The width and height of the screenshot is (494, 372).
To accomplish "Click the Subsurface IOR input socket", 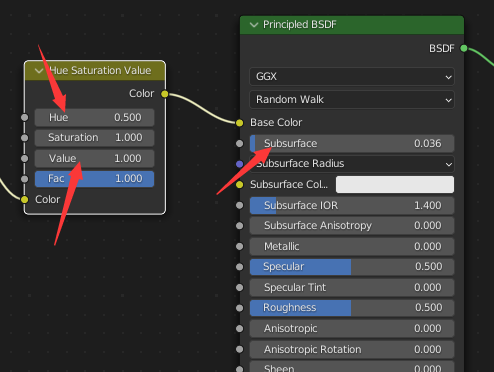I will coord(239,205).
